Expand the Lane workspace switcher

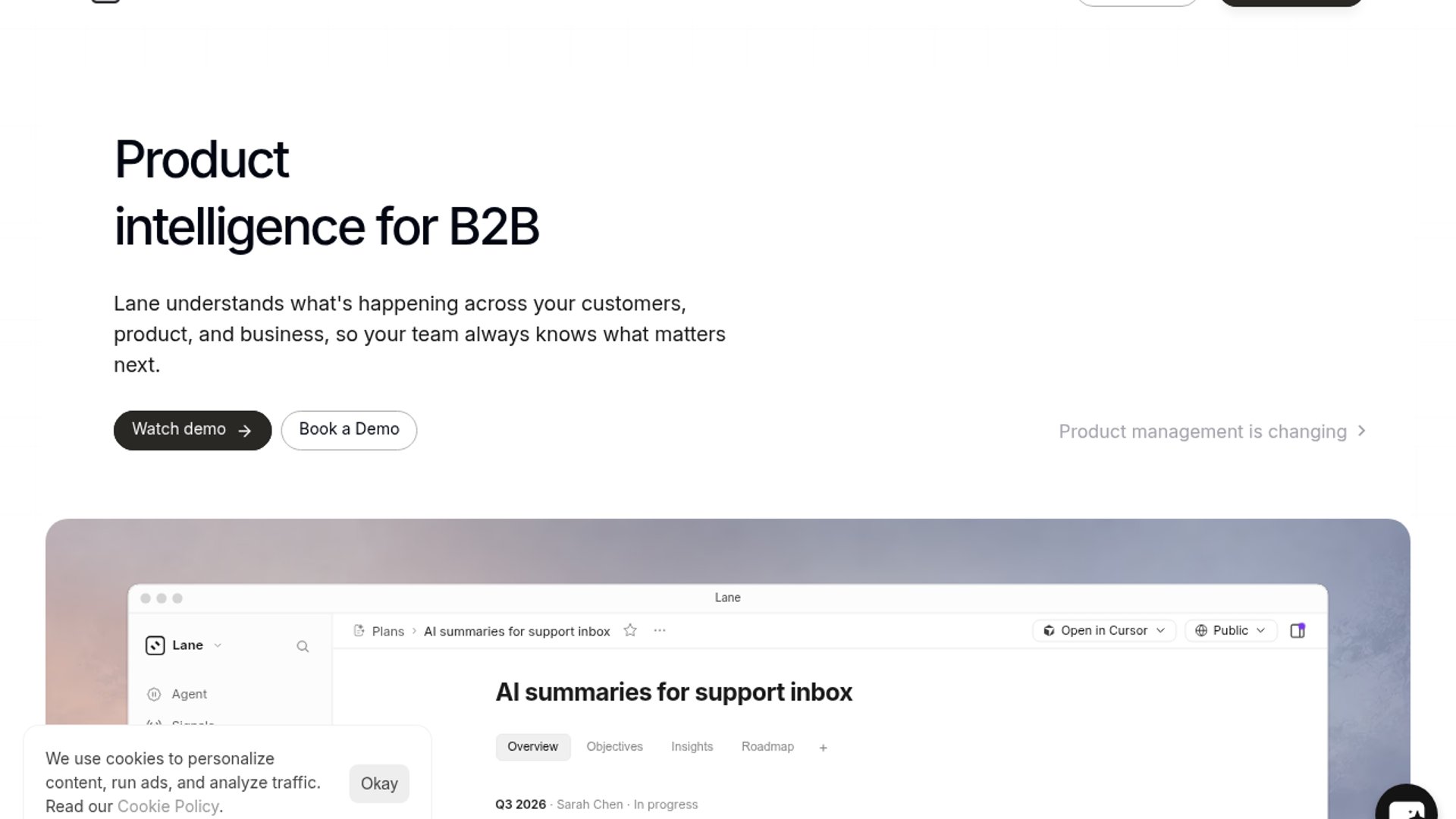click(184, 645)
